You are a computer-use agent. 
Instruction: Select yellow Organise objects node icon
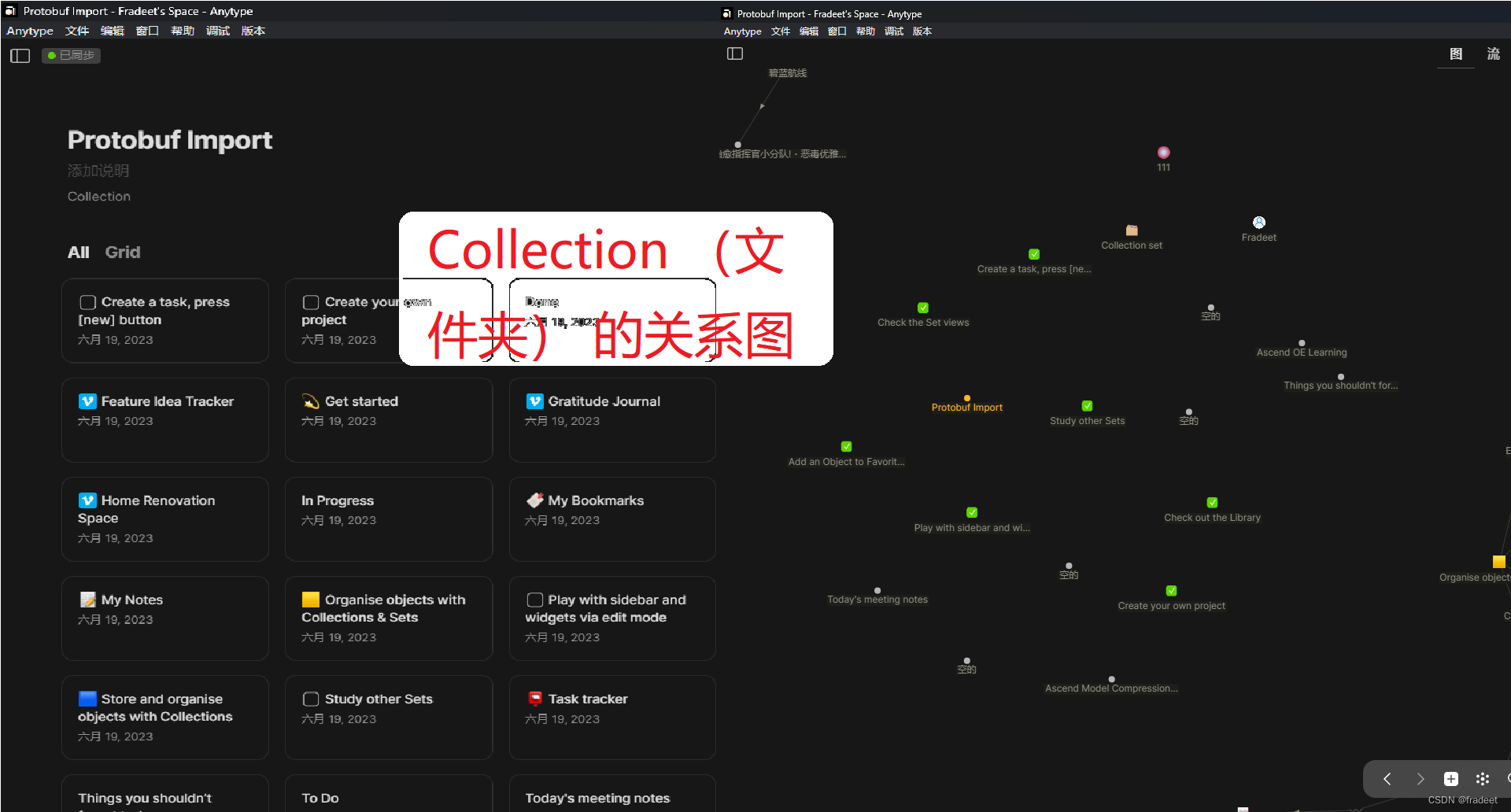coord(1499,562)
